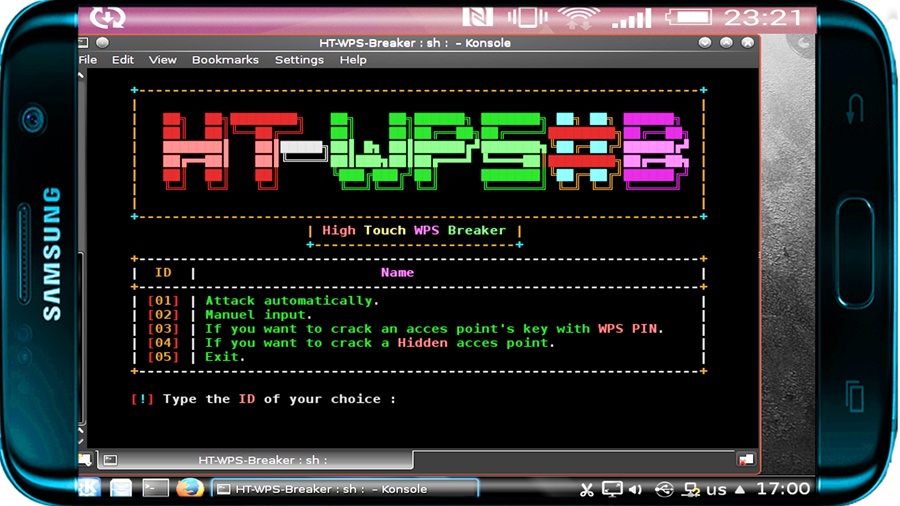Screen dimensions: 900x506
Task: Click the new tab icon in Konsole tab bar
Action: (x=85, y=459)
